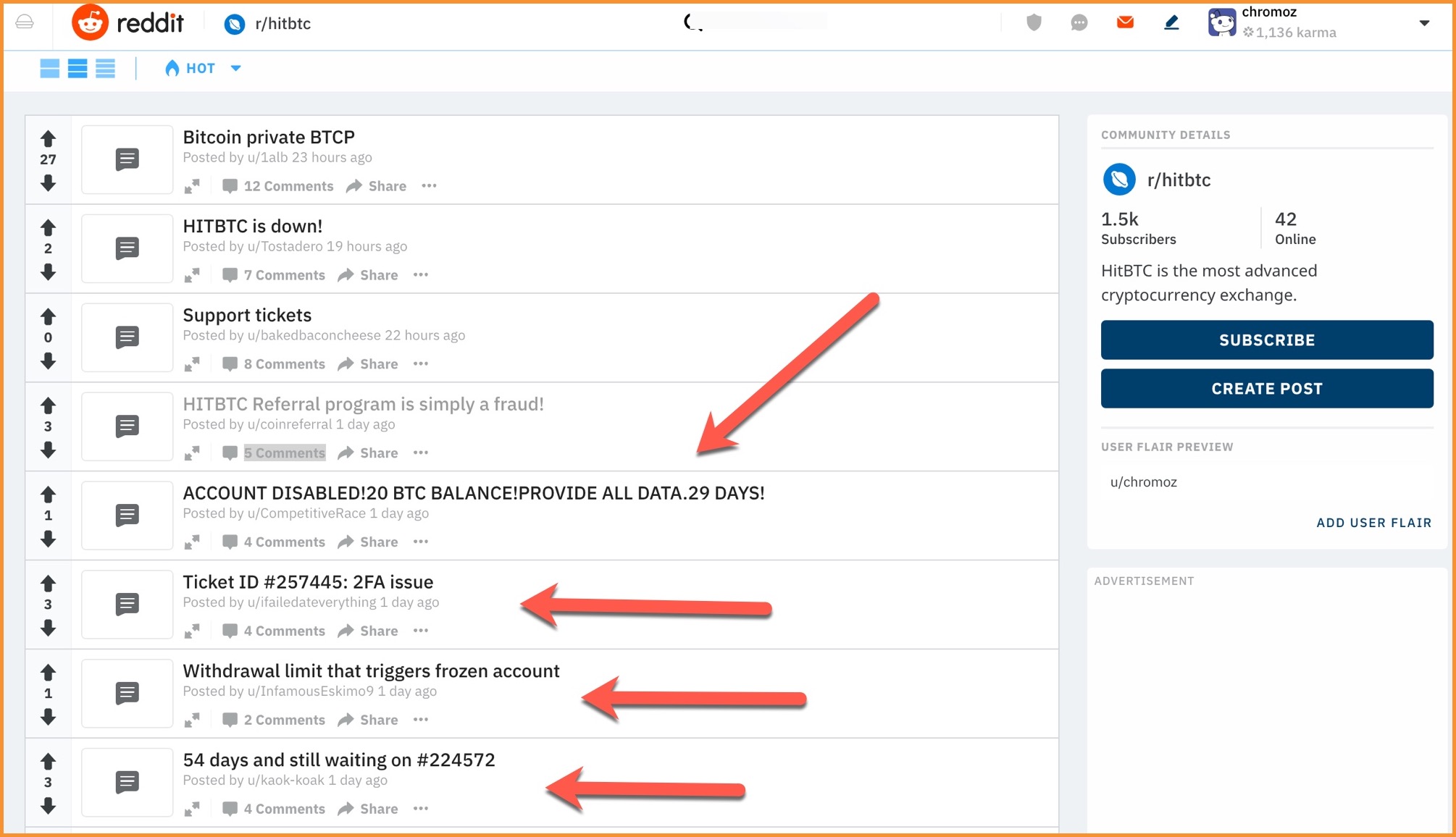Viewport: 1456px width, 837px height.
Task: Open 7 Comments on HITBTC is down
Action: (x=274, y=275)
